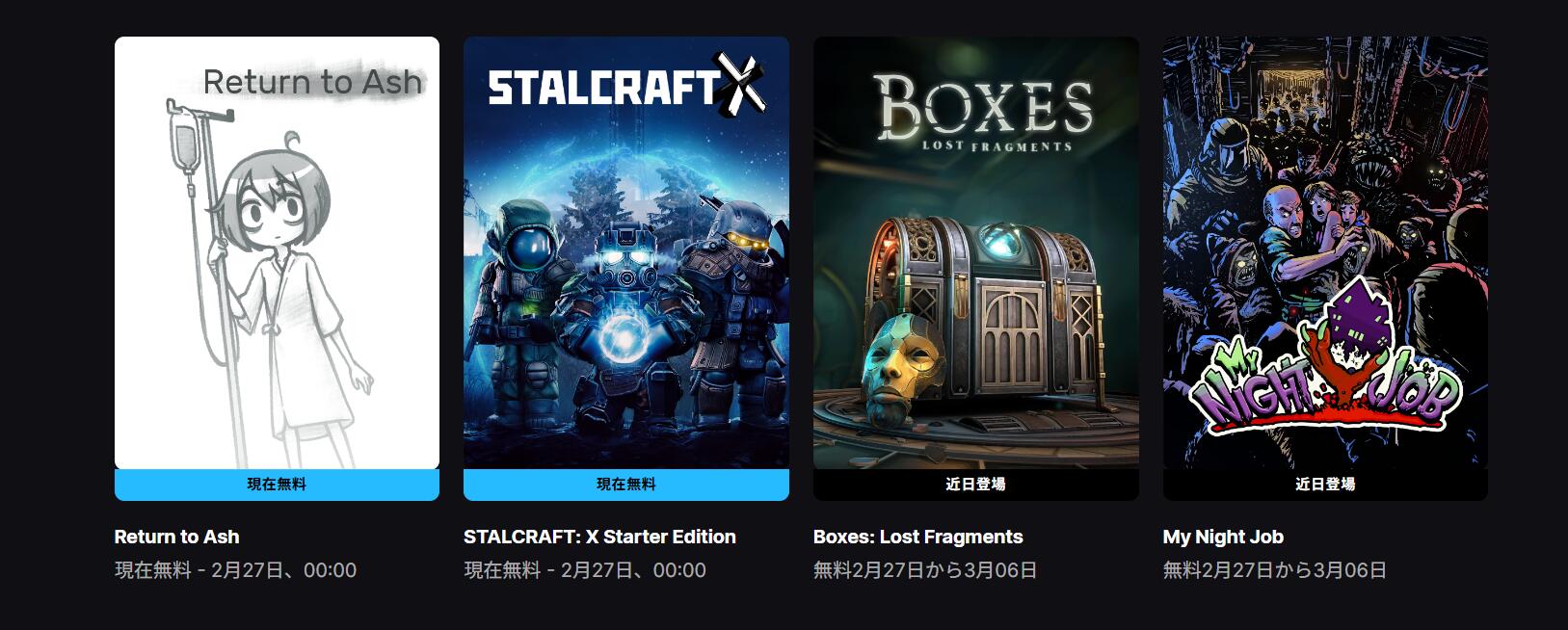Open the STALCRAFT X cover art
Screen dimensions: 1568x630
click(626, 252)
